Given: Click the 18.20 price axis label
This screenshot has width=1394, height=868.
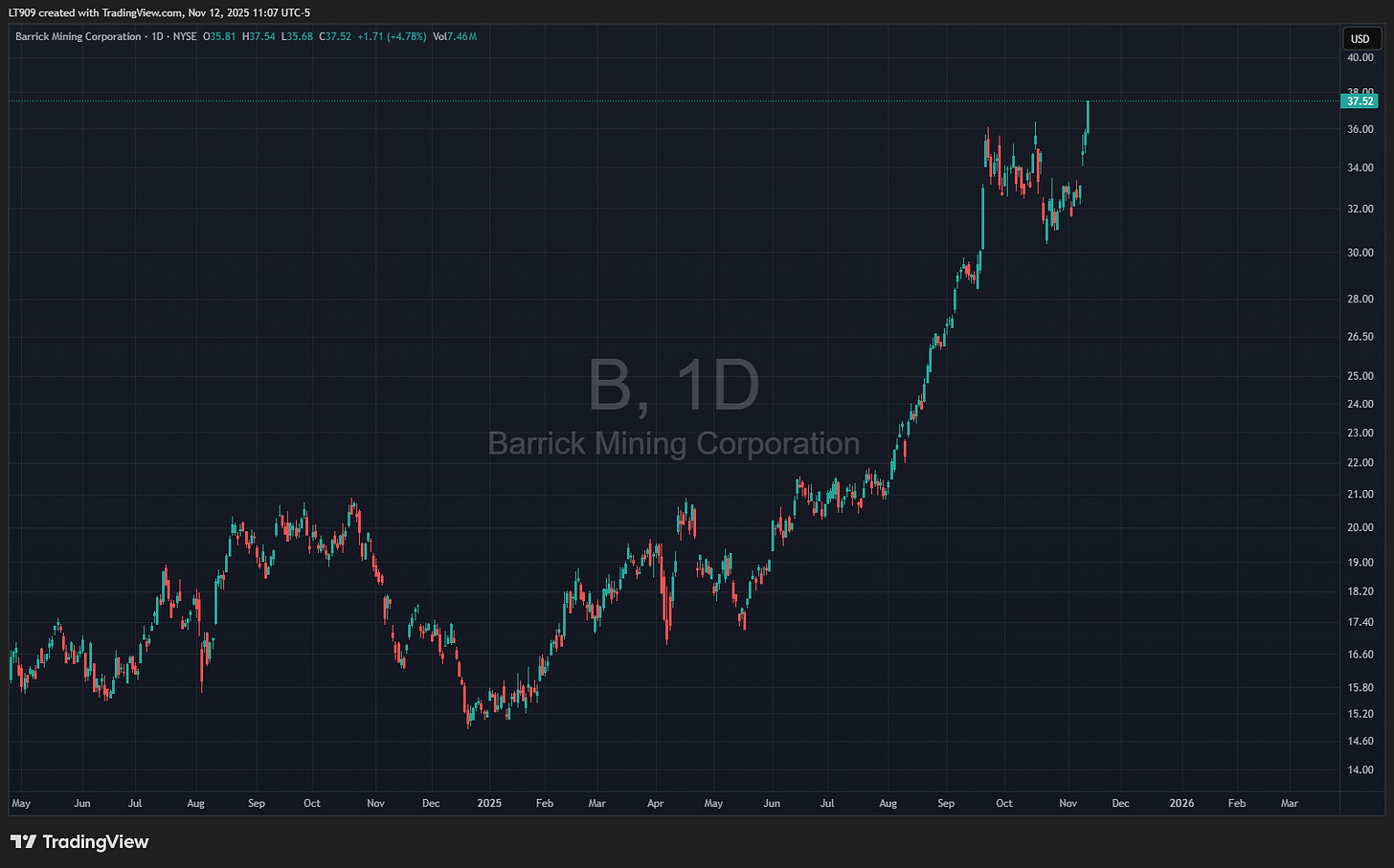Looking at the screenshot, I should point(1360,591).
